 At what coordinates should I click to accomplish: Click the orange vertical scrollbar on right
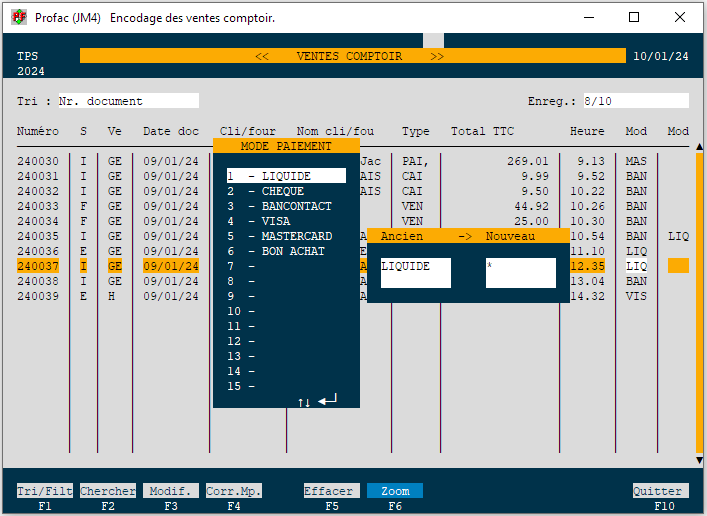pos(699,300)
